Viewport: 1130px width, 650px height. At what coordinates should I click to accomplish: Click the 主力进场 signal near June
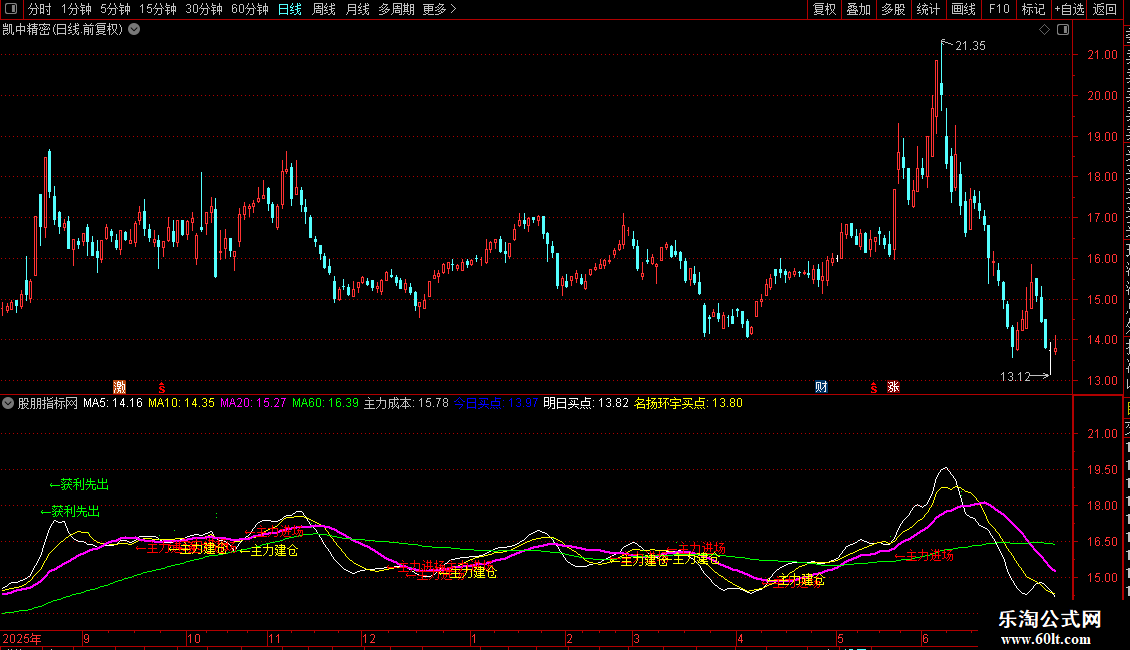pyautogui.click(x=924, y=555)
